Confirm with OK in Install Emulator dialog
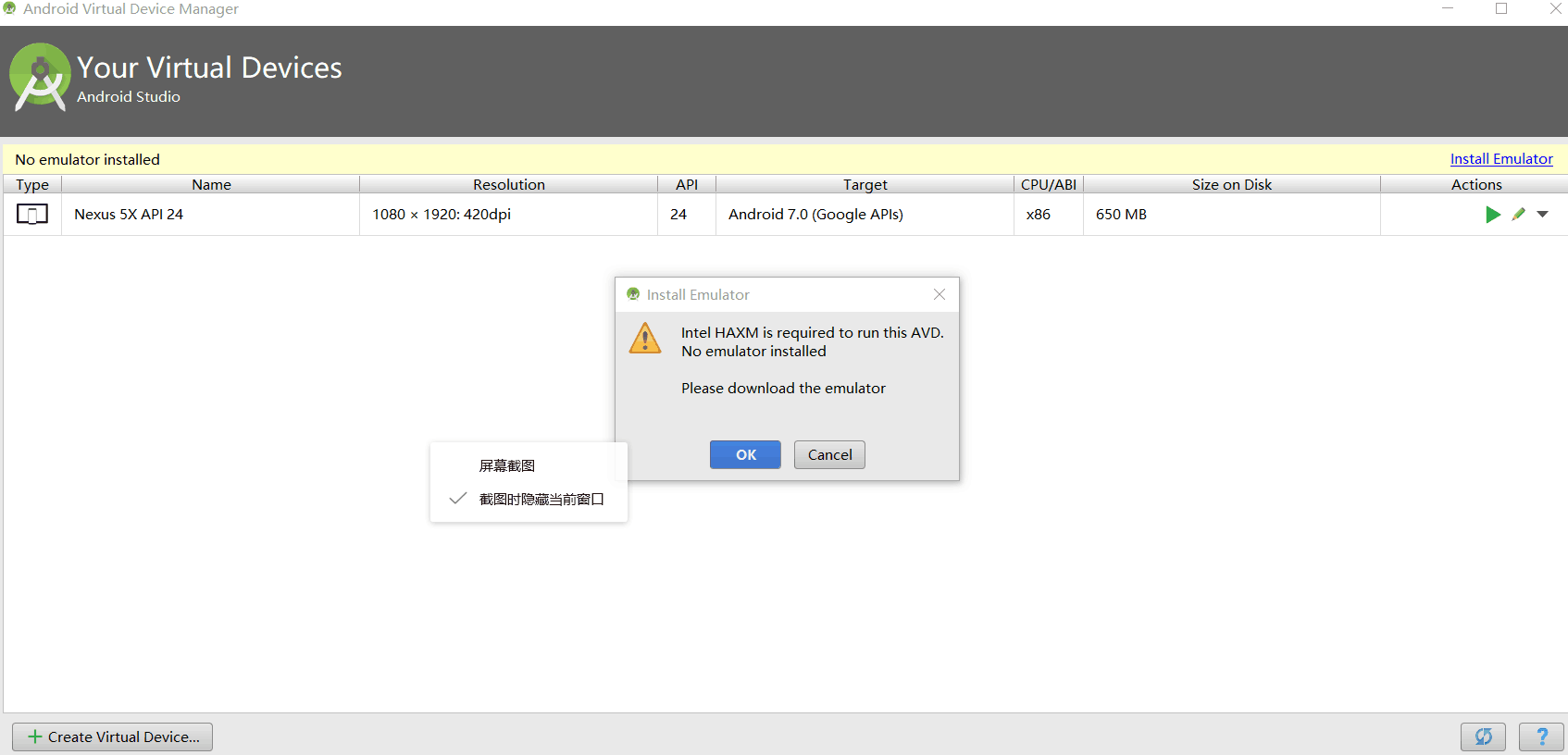 pyautogui.click(x=745, y=454)
